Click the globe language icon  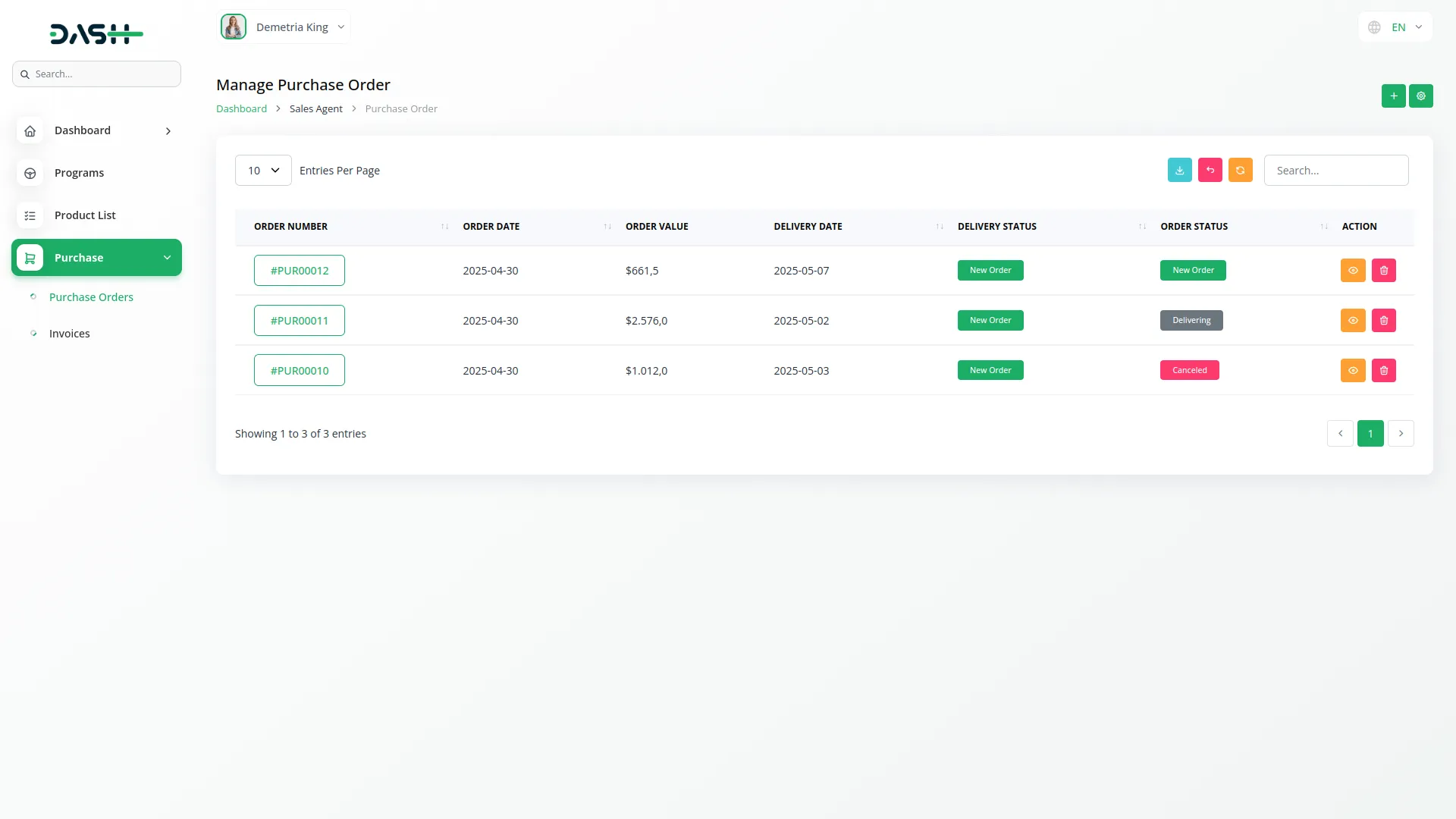tap(1374, 27)
